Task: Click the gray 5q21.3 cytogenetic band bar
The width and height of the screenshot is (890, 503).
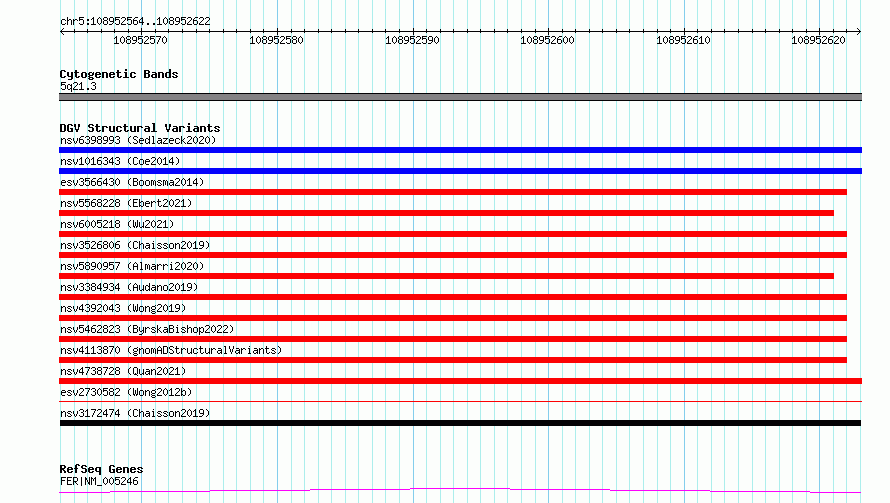Action: [x=460, y=97]
